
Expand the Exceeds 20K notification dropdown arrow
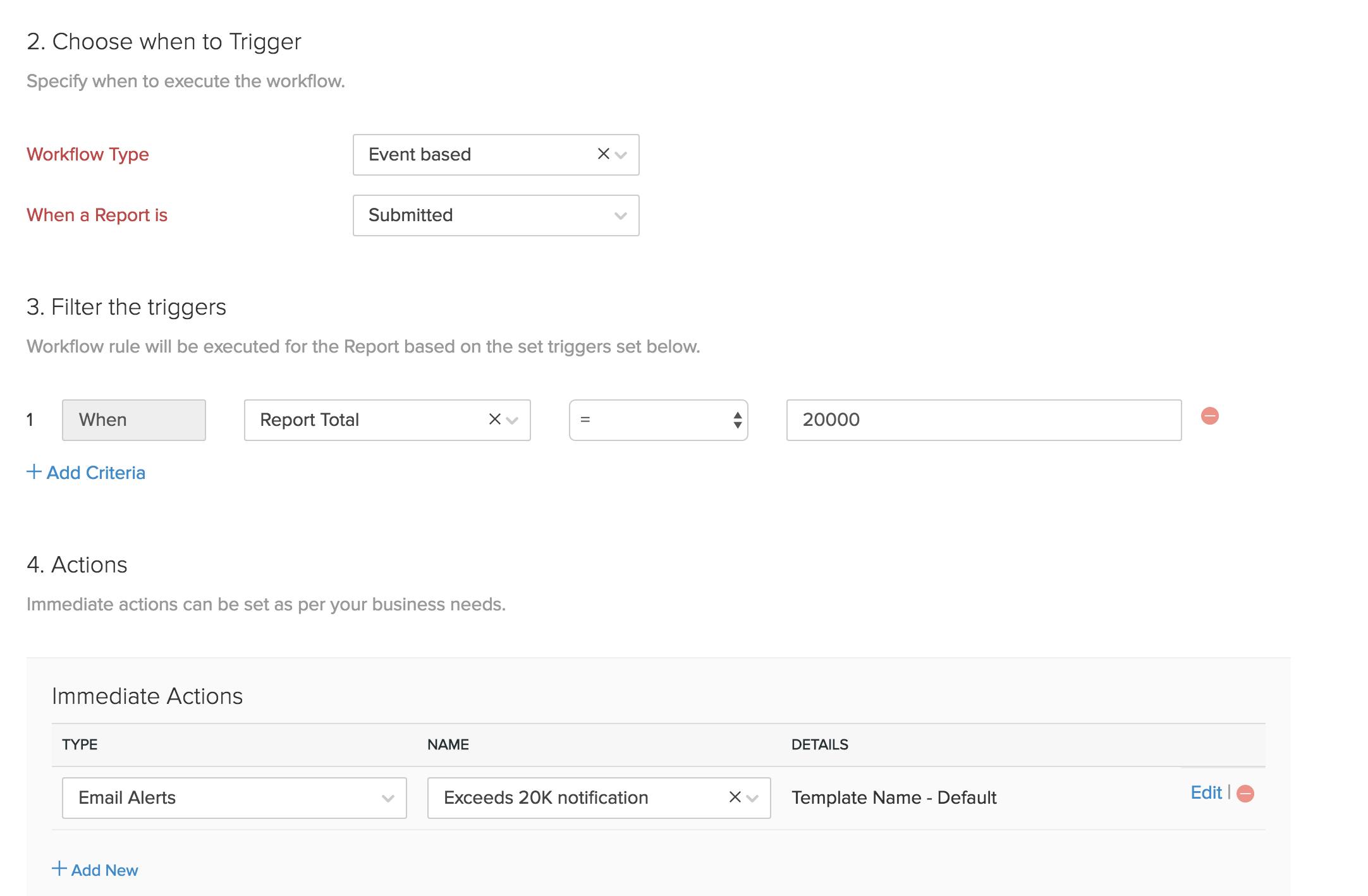pos(752,798)
